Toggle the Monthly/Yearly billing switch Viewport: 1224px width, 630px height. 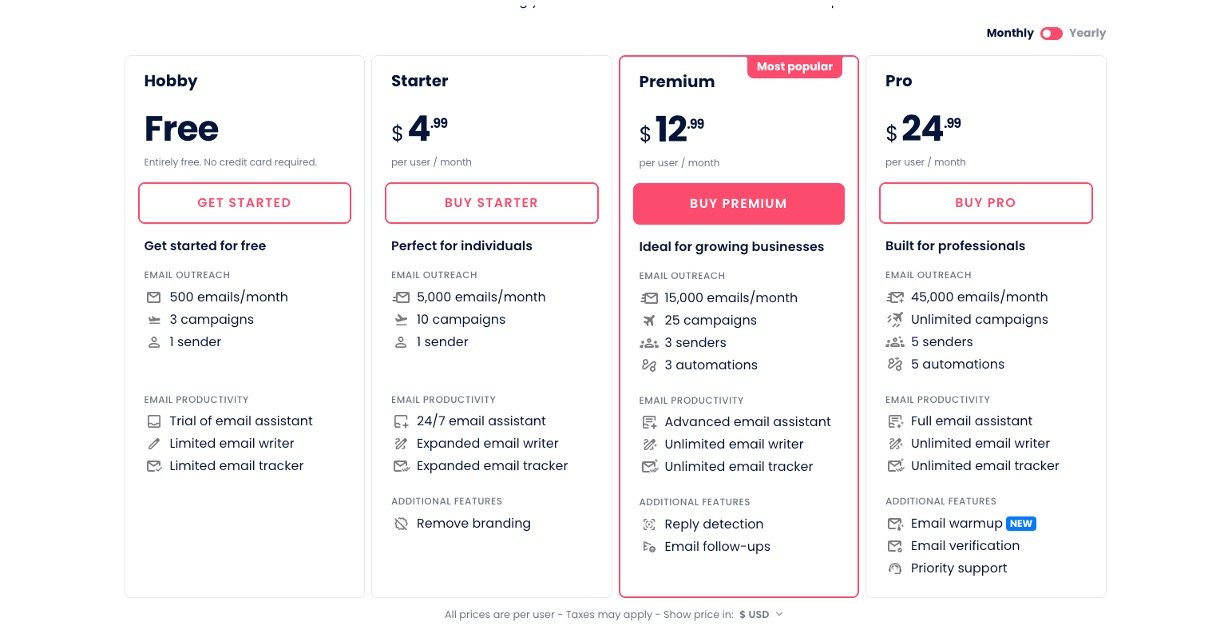[x=1051, y=33]
